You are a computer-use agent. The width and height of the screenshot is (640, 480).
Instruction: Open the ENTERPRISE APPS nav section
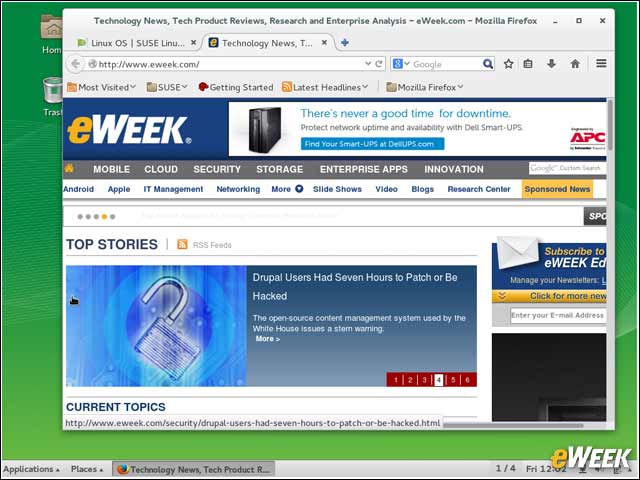364,169
